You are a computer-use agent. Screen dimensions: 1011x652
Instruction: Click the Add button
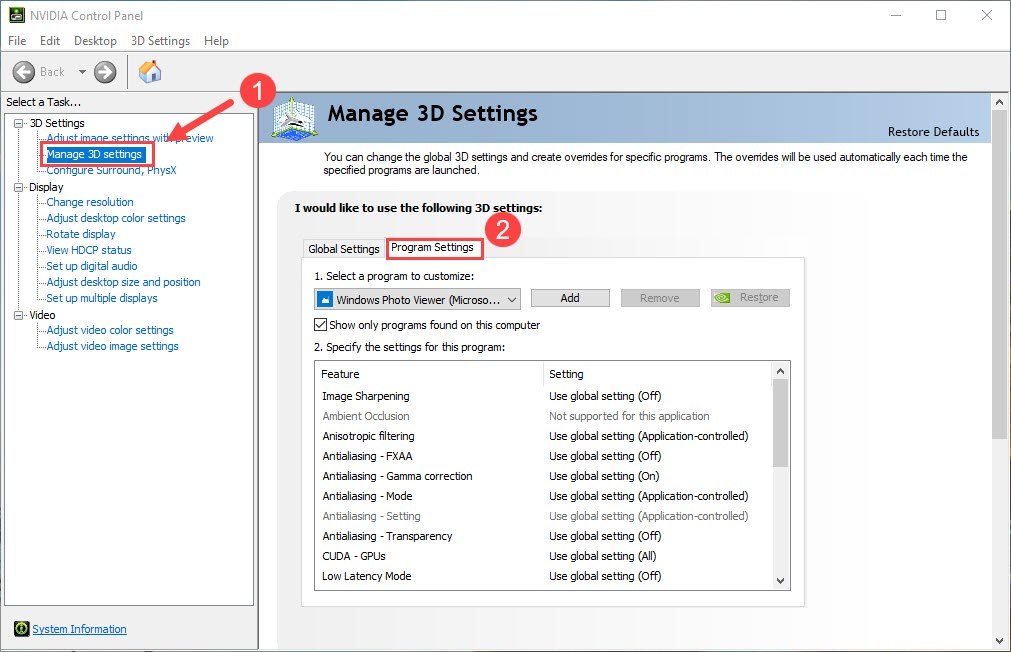point(570,298)
